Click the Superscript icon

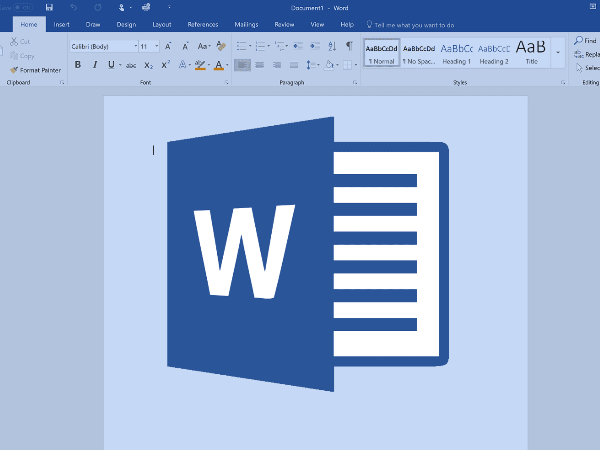(x=165, y=65)
